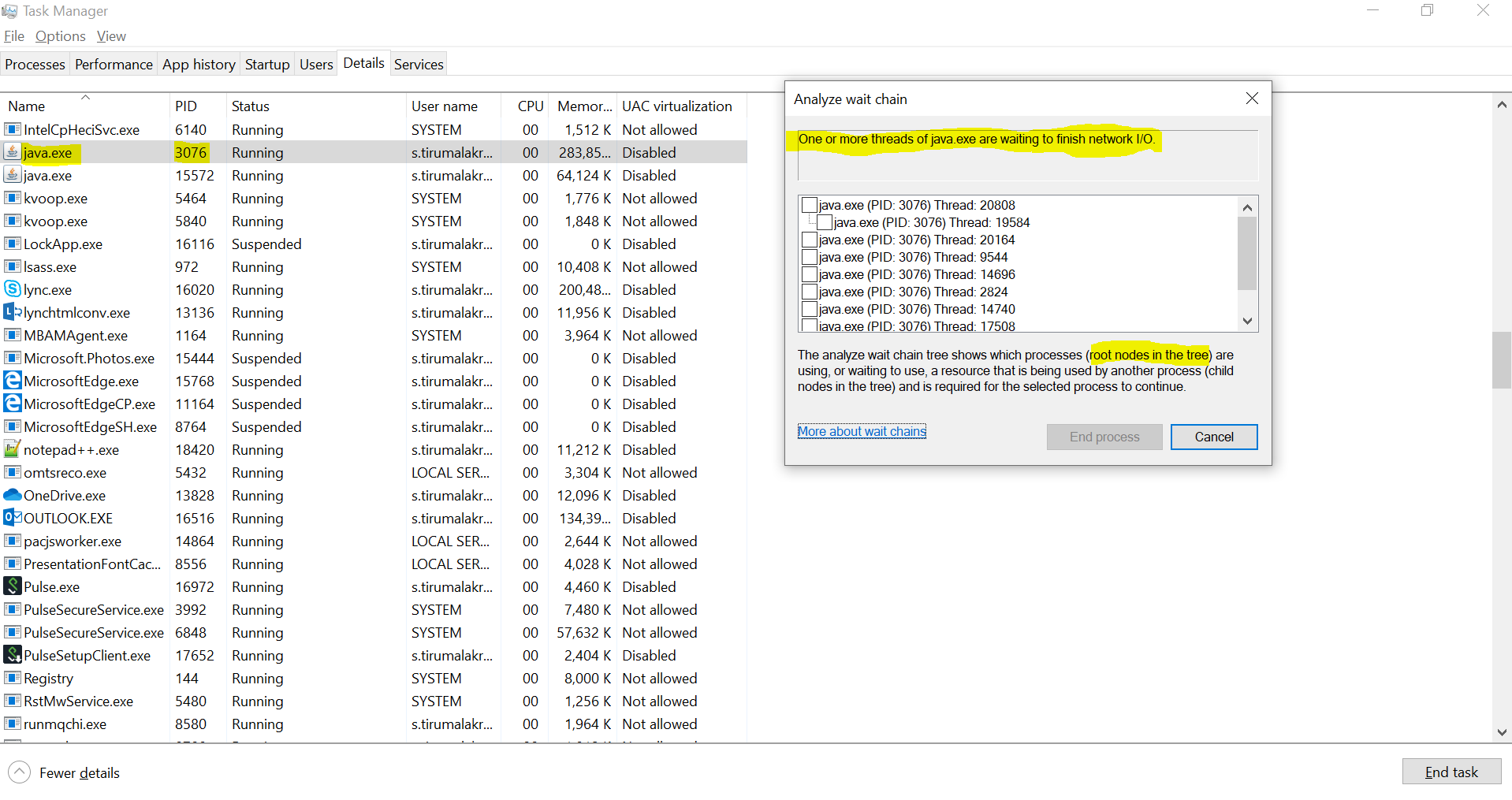1512x800 pixels.
Task: Sort processes by PID column header
Action: [x=198, y=106]
